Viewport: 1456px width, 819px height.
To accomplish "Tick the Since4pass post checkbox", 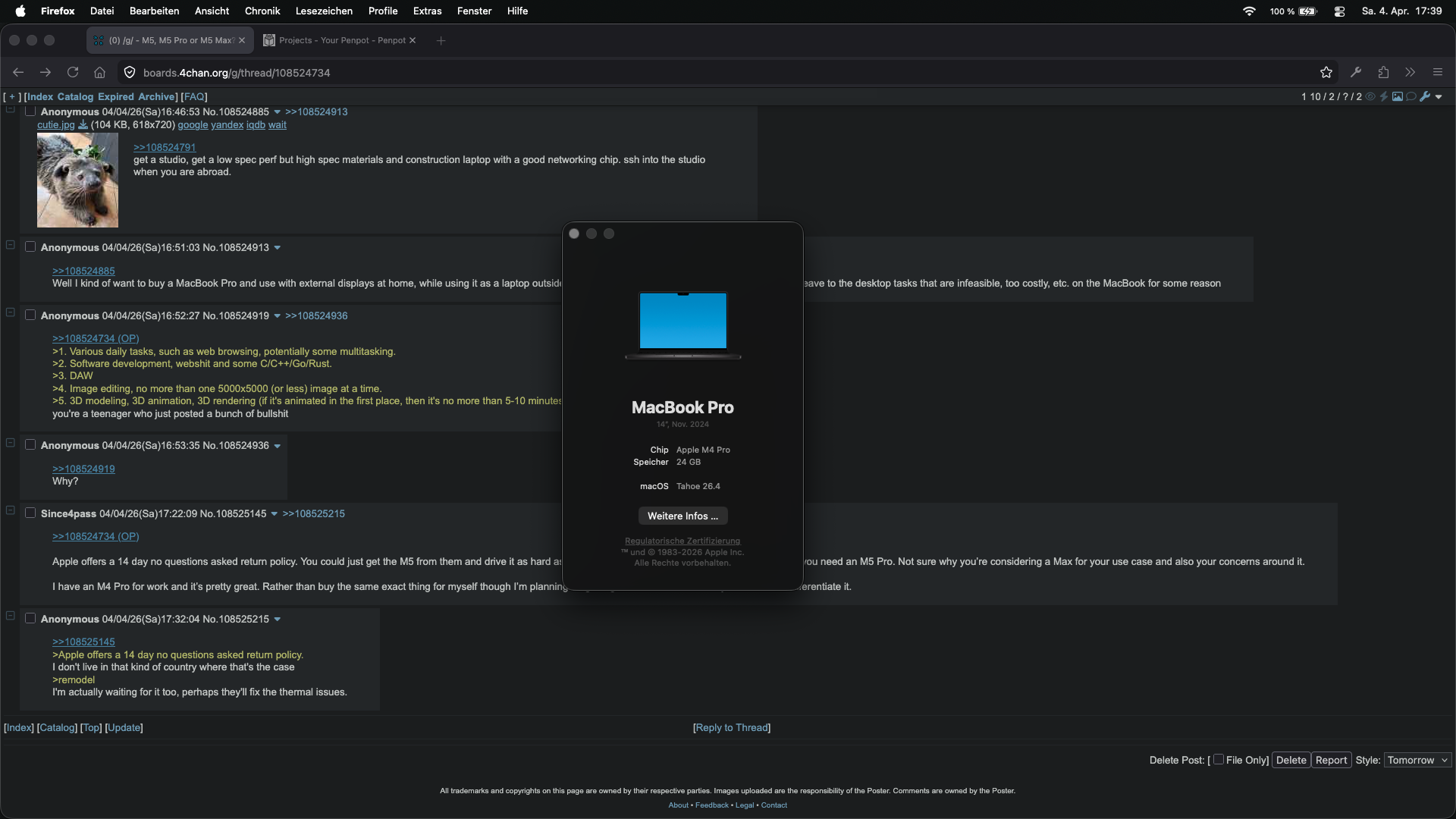I will 30,513.
